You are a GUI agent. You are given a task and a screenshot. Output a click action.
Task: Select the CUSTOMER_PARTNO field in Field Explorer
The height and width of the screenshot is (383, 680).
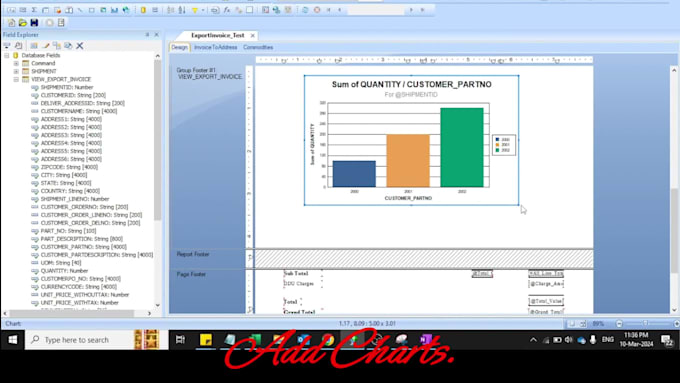click(79, 247)
